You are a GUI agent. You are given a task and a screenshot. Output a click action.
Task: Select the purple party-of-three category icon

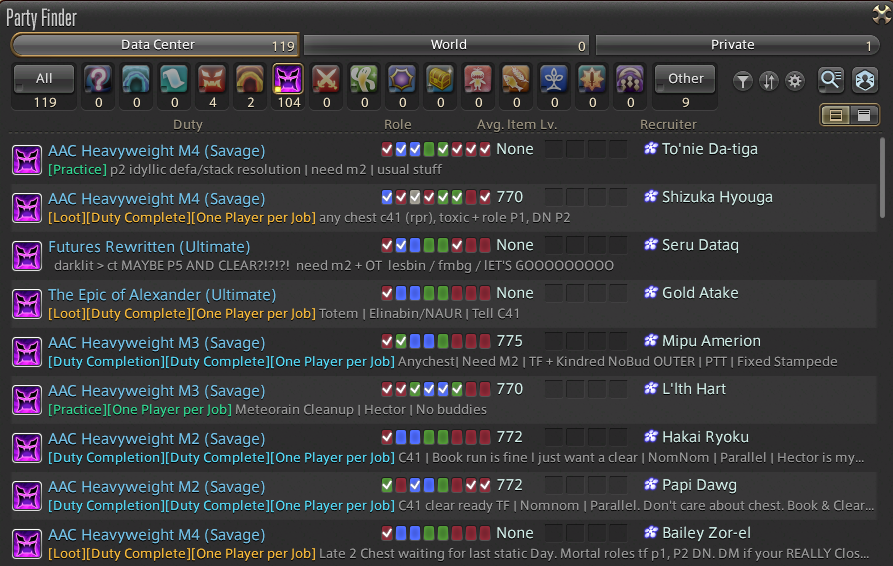coord(630,79)
